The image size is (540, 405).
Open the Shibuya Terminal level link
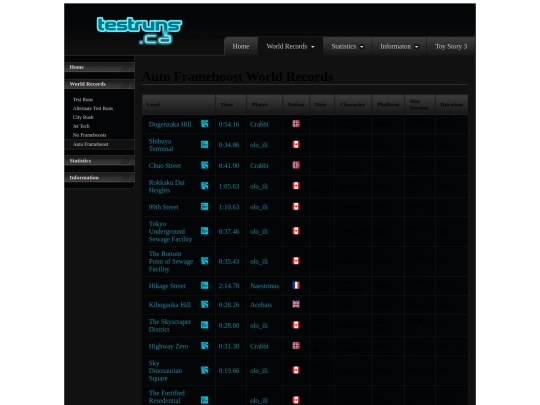pos(161,145)
